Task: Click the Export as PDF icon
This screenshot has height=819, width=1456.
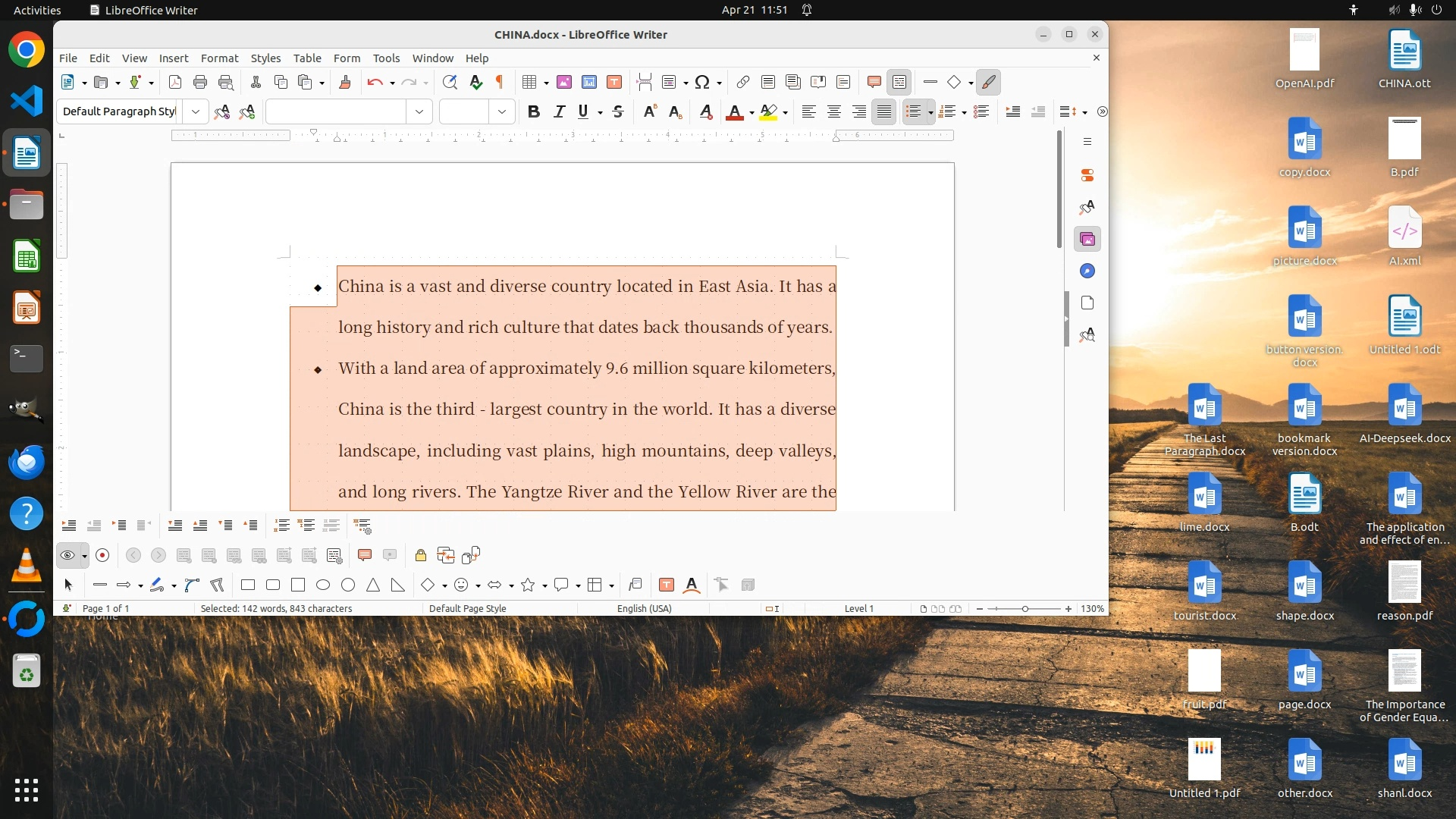Action: pyautogui.click(x=175, y=82)
